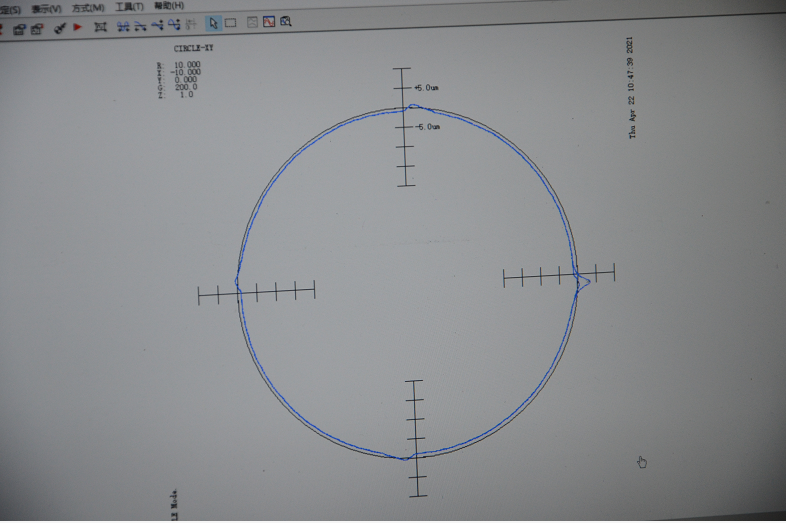
Task: Click the magnifier zoom view icon
Action: (x=286, y=22)
